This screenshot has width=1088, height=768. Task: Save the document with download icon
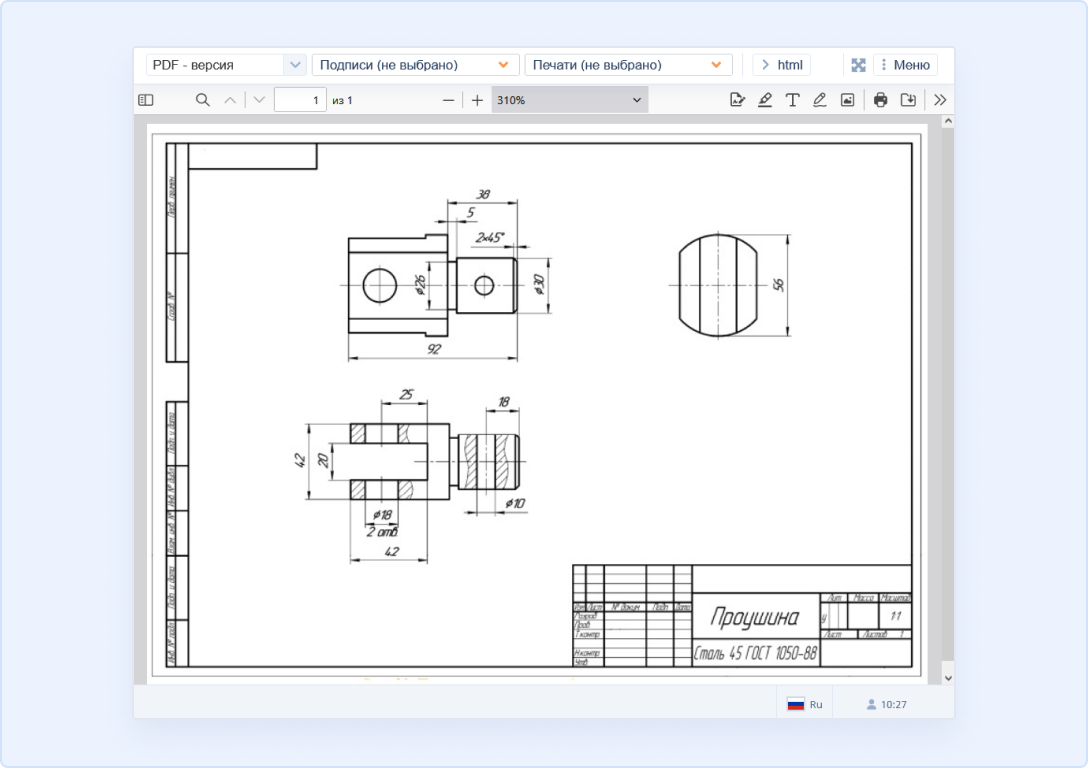pyautogui.click(x=908, y=100)
